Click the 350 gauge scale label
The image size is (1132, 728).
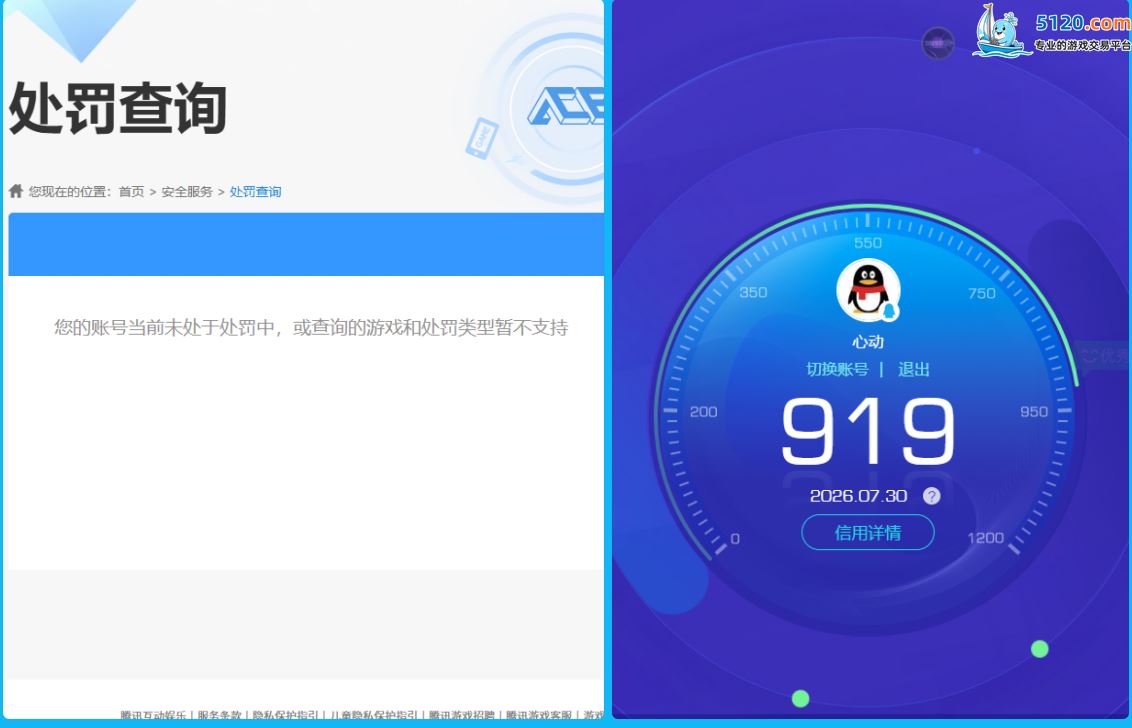[x=753, y=292]
